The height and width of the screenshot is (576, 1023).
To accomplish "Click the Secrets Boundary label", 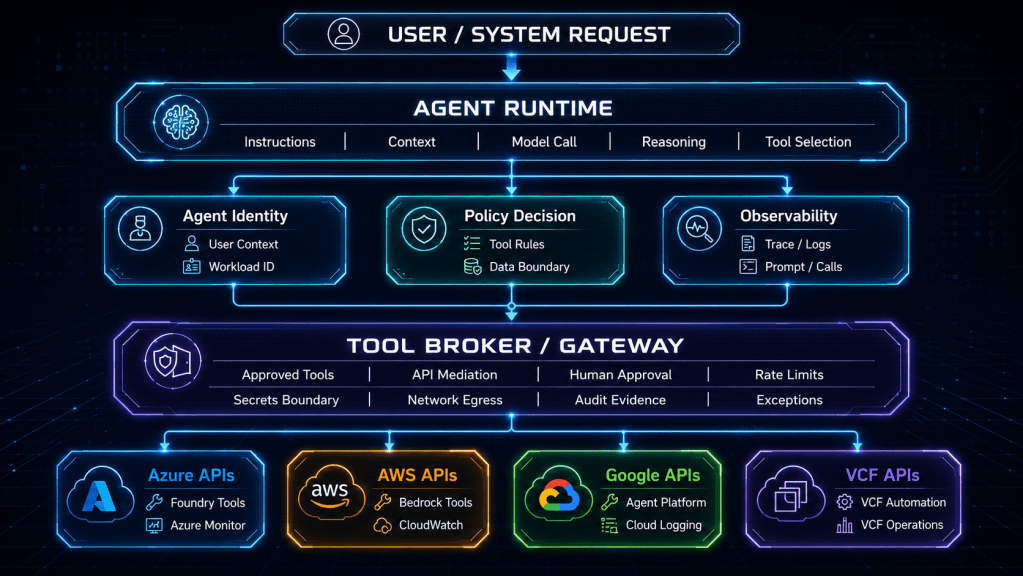I will tap(286, 400).
